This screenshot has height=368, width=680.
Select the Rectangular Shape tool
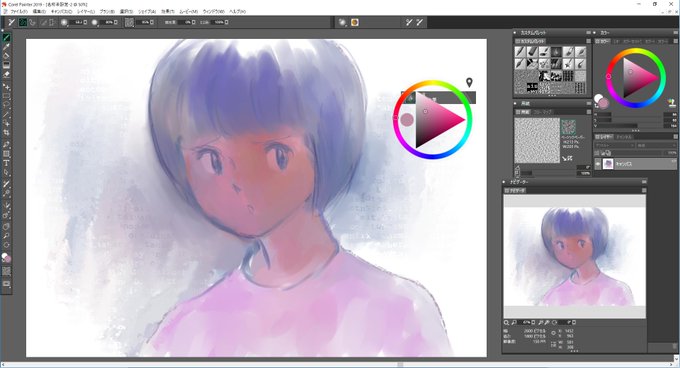pyautogui.click(x=6, y=154)
